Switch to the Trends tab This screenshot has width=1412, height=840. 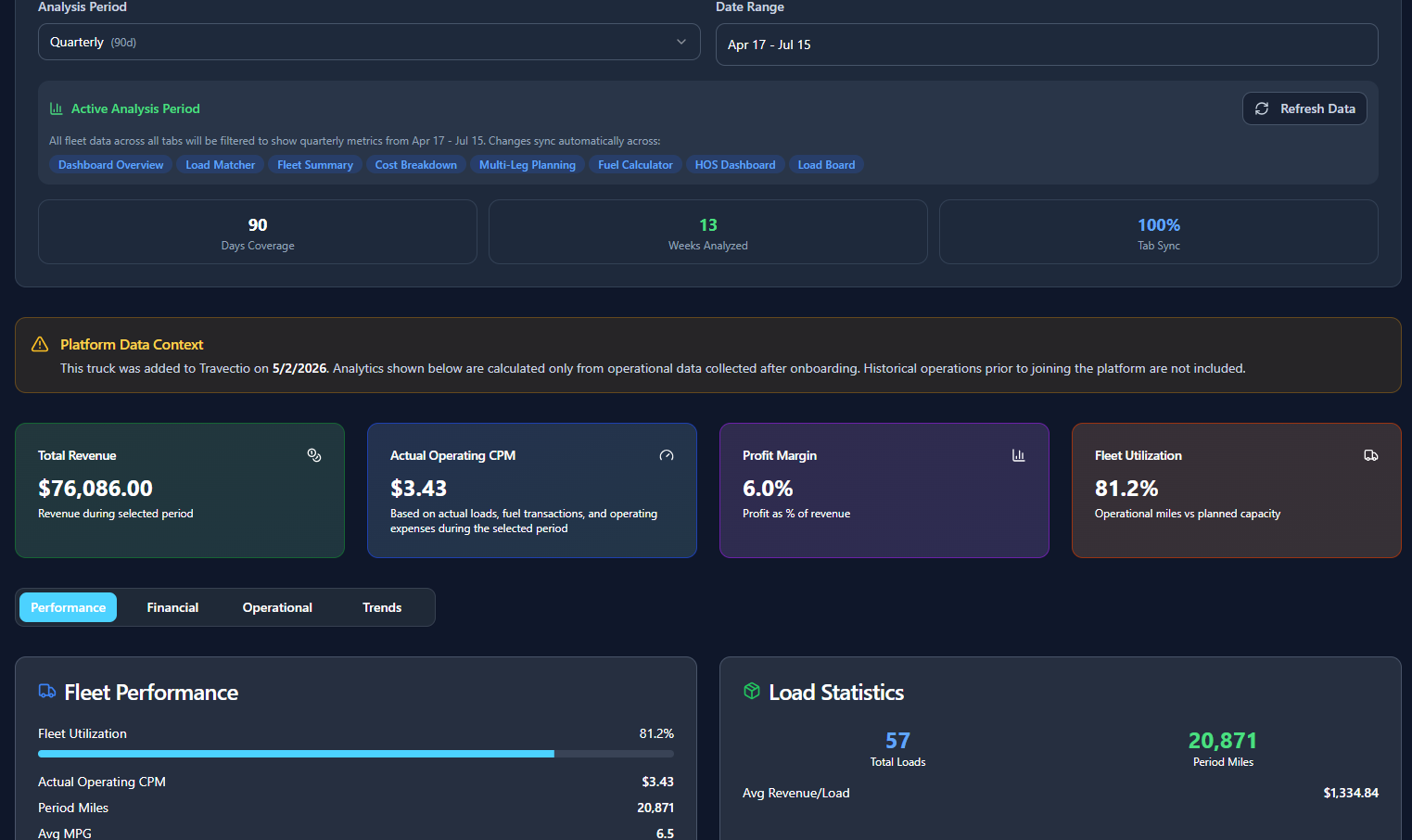pos(382,607)
